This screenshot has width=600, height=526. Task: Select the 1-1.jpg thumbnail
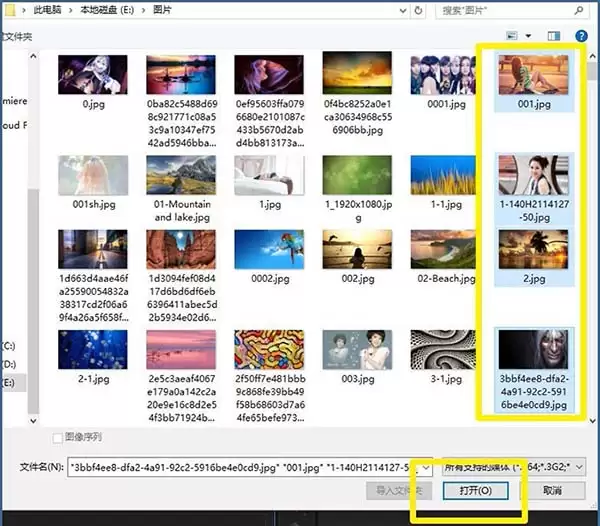443,175
